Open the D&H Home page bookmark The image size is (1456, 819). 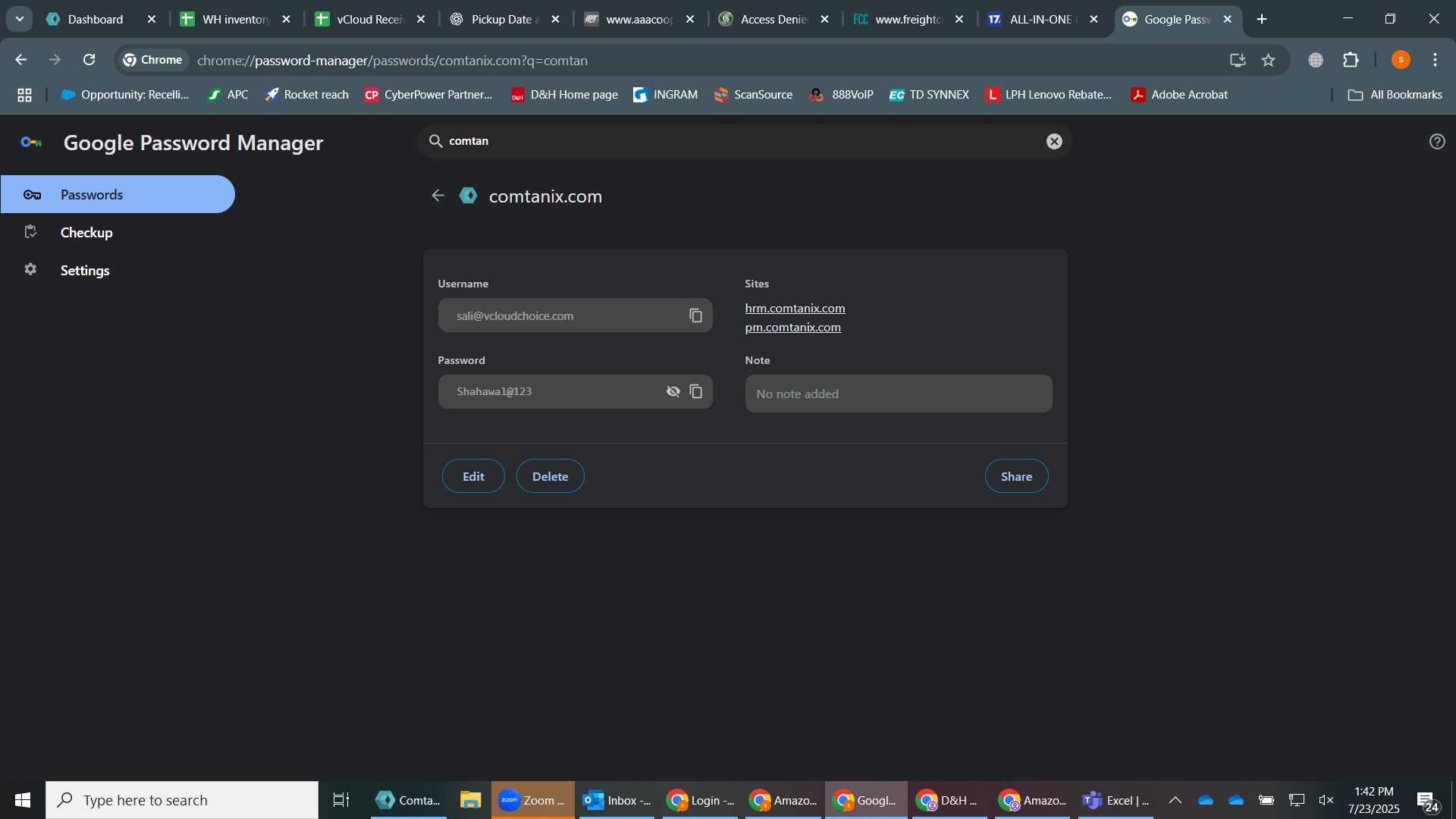tap(564, 95)
